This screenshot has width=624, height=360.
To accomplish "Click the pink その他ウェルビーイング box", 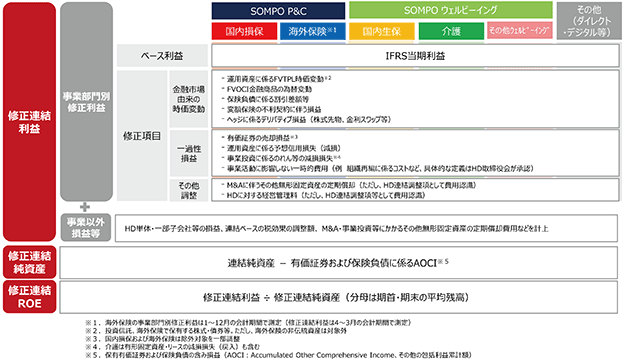I will [519, 30].
